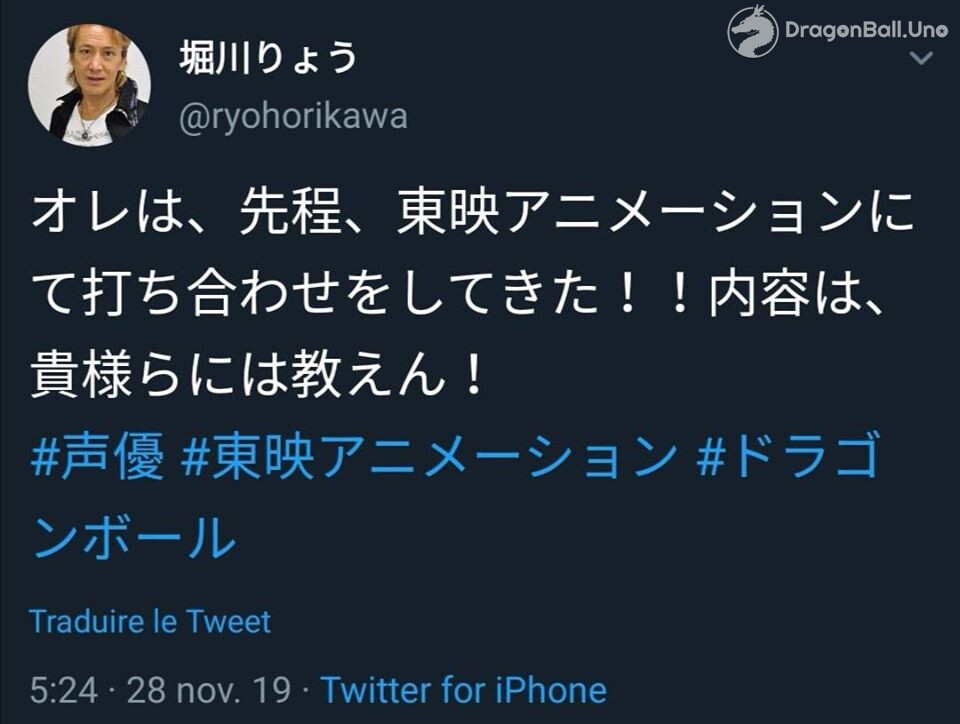Click the DragonBall.Uno watermark text

866,29
